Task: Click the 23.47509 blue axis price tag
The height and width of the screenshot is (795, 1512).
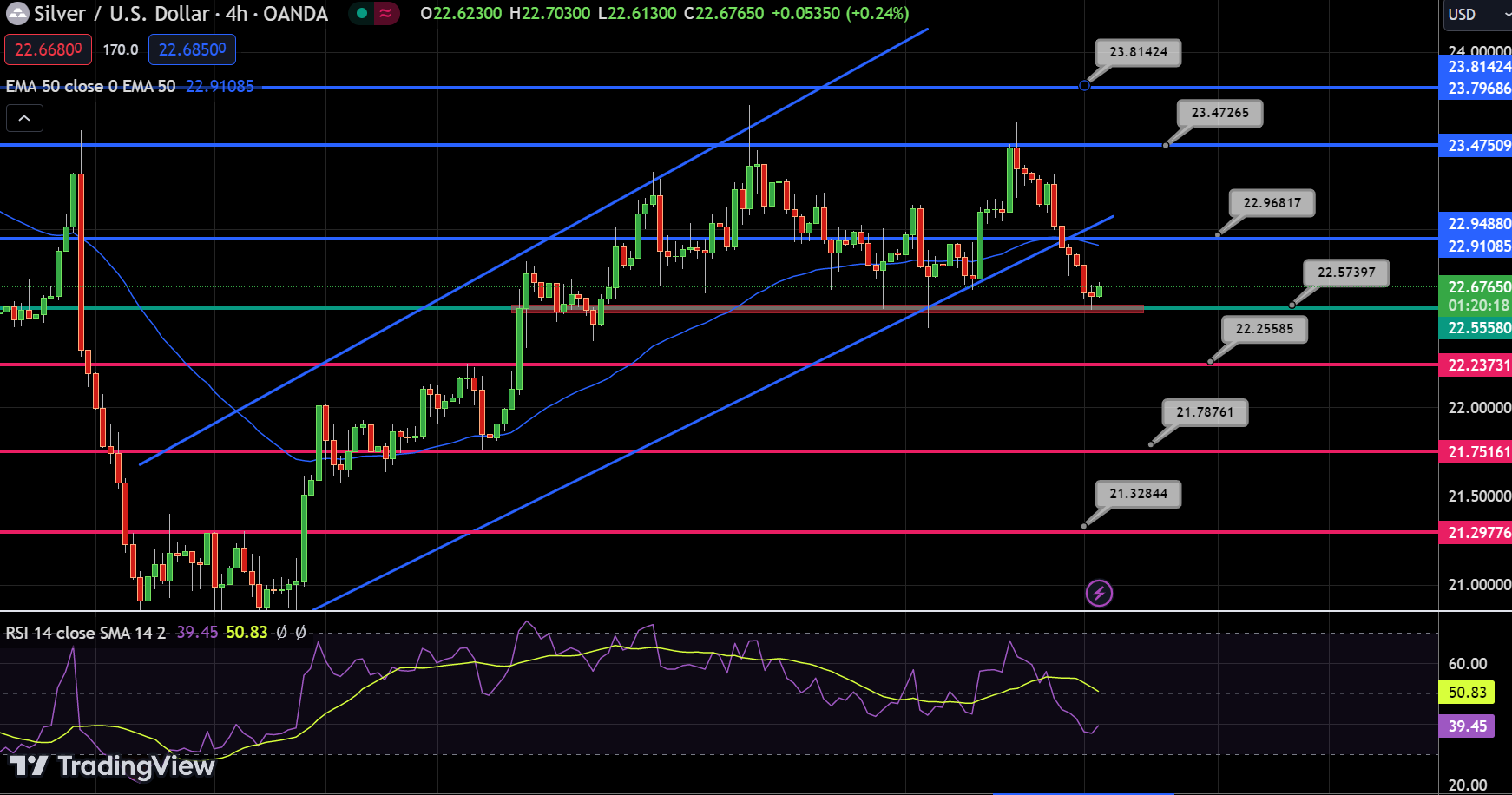Action: coord(1476,146)
